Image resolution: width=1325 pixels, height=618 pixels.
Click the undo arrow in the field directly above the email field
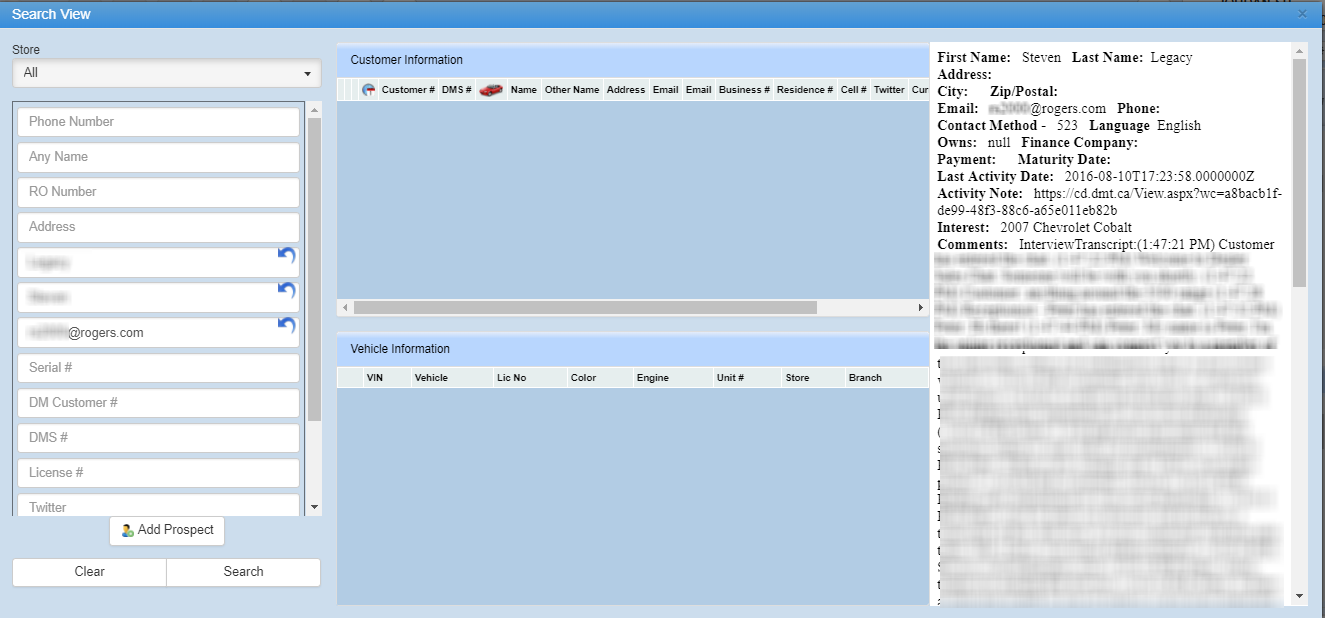(x=287, y=291)
